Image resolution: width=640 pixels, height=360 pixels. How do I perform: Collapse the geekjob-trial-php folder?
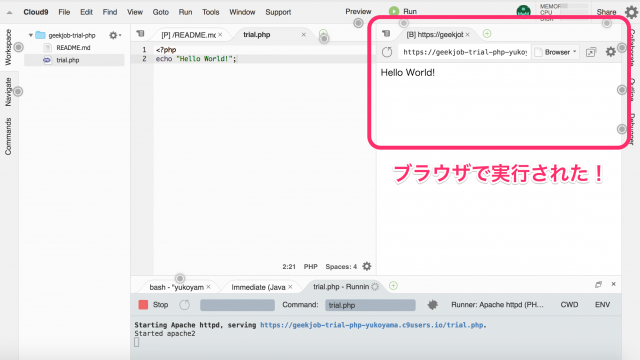click(x=31, y=35)
